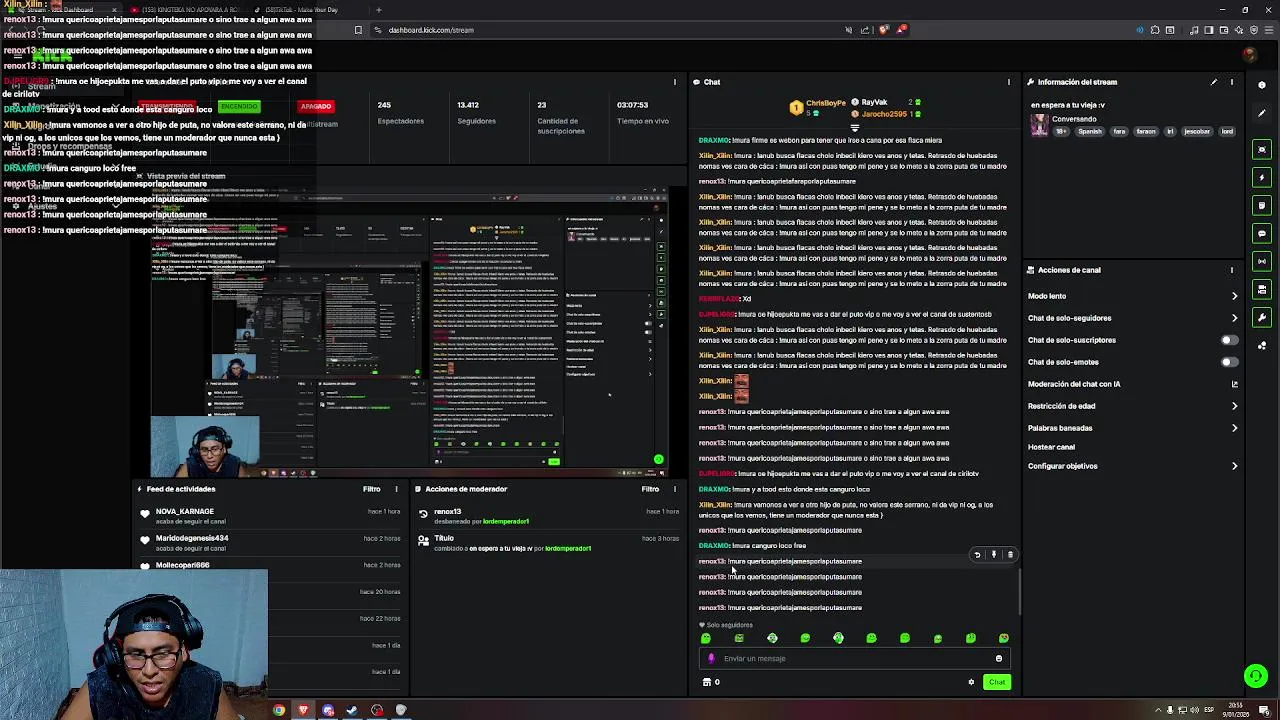Click the bubbles icon at sidebar bottom
1280x720 pixels.
coord(1262,345)
